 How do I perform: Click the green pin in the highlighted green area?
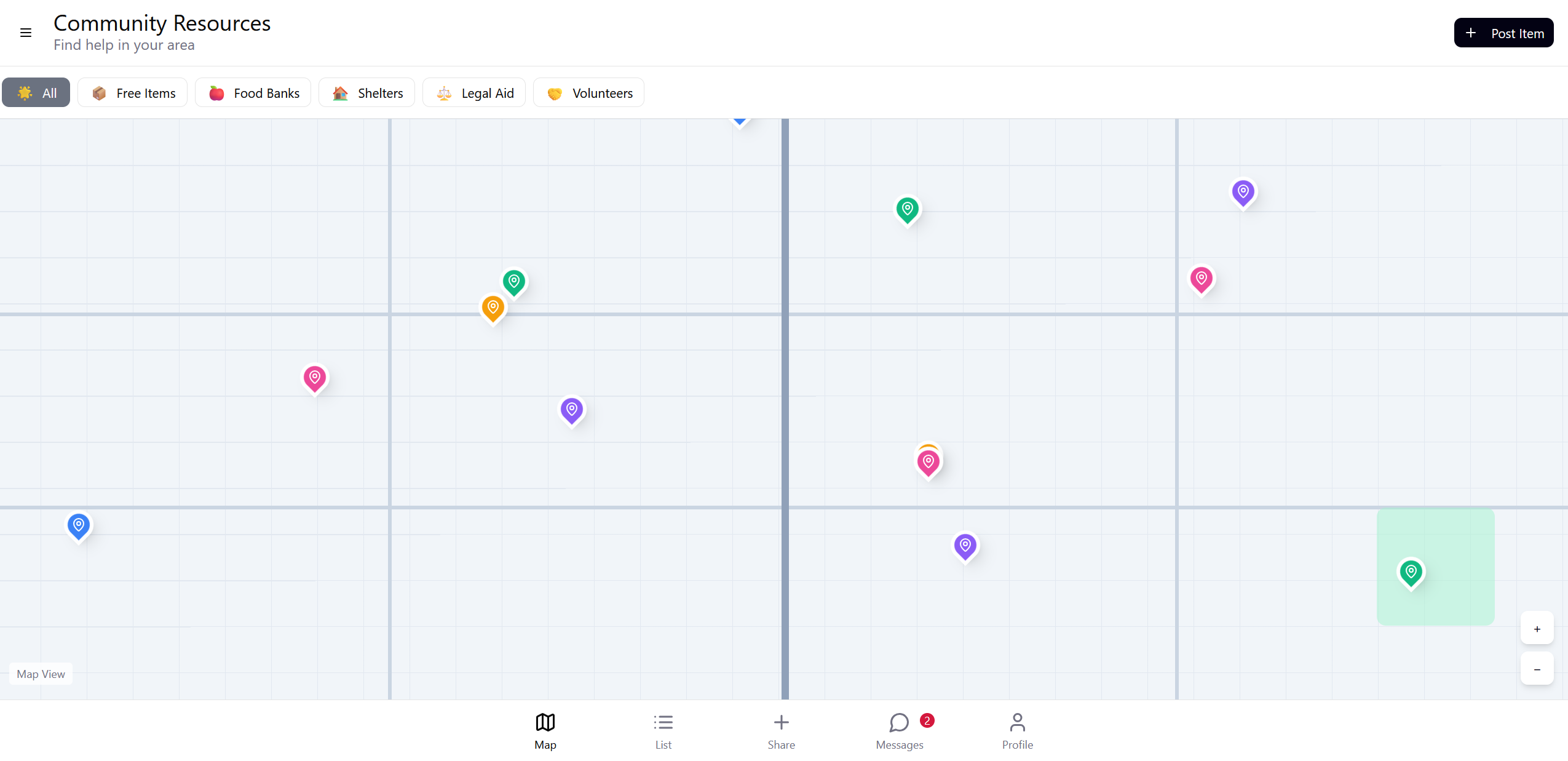click(x=1411, y=573)
